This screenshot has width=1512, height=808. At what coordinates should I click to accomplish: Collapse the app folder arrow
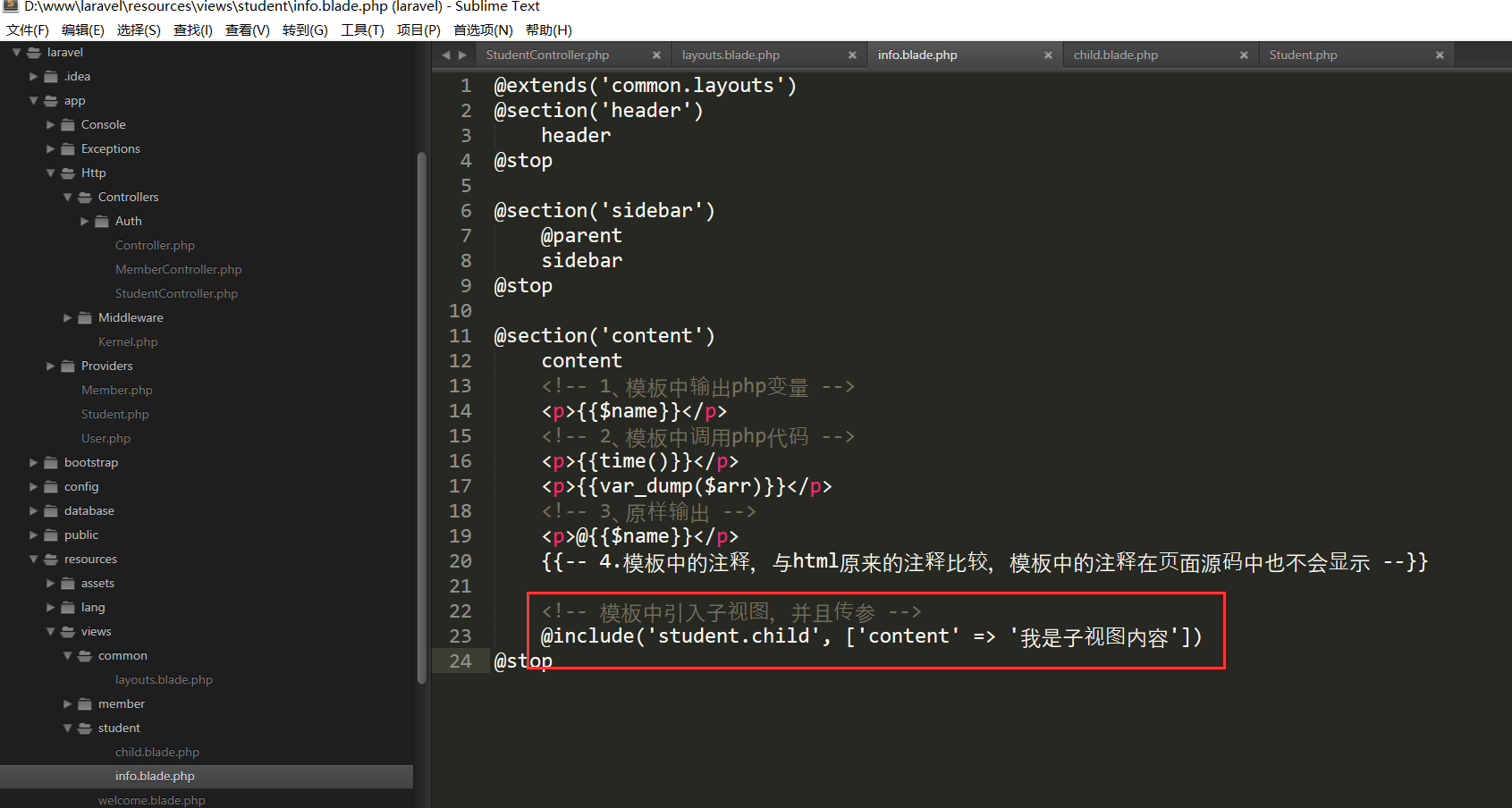(34, 101)
